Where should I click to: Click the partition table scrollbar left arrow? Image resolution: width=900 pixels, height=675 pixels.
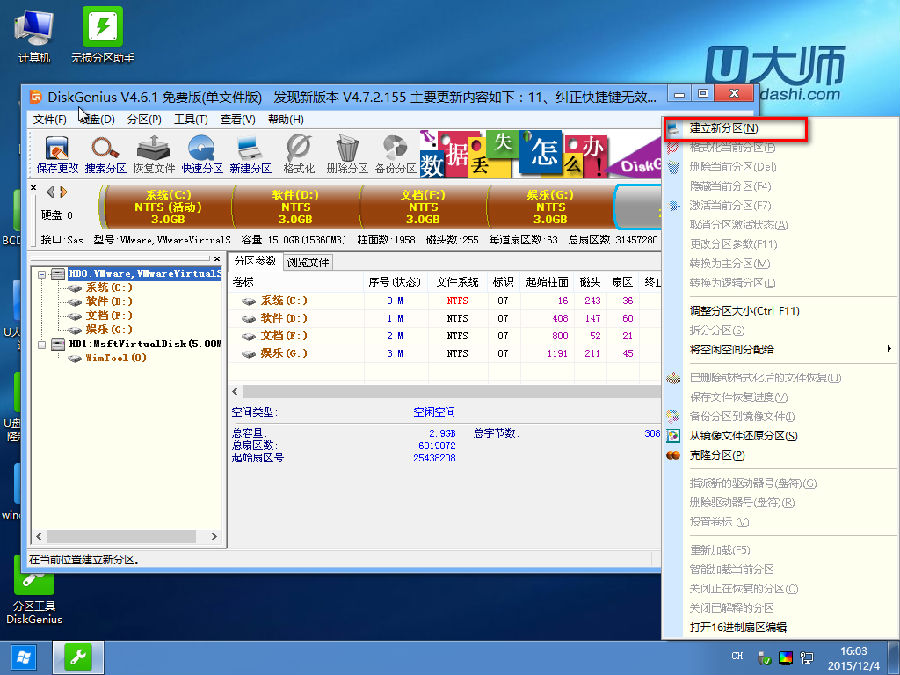click(x=235, y=391)
